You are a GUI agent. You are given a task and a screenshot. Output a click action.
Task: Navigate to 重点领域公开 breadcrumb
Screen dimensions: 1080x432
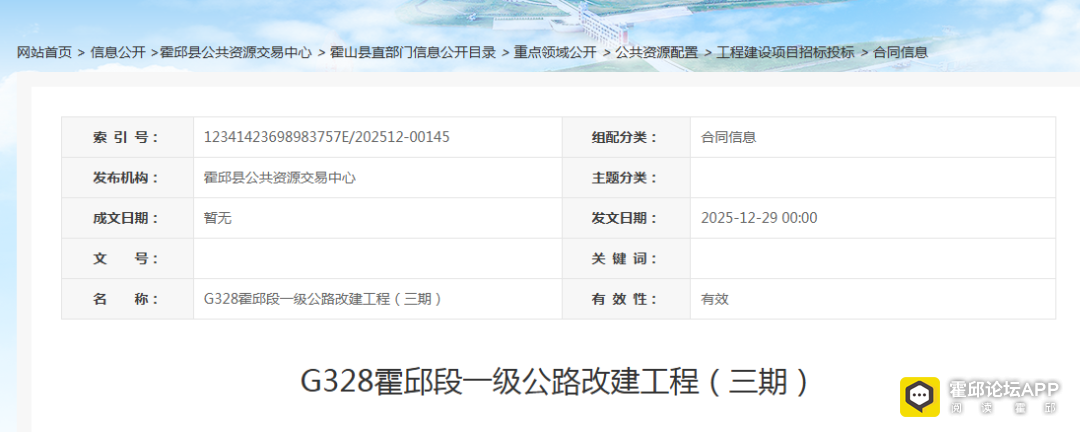coord(555,52)
